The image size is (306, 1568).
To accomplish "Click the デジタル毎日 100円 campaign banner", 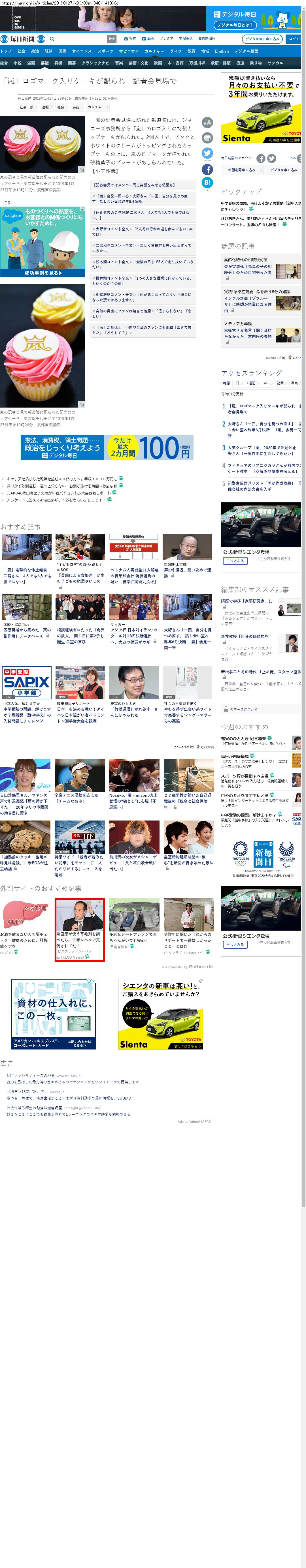I will [107, 447].
